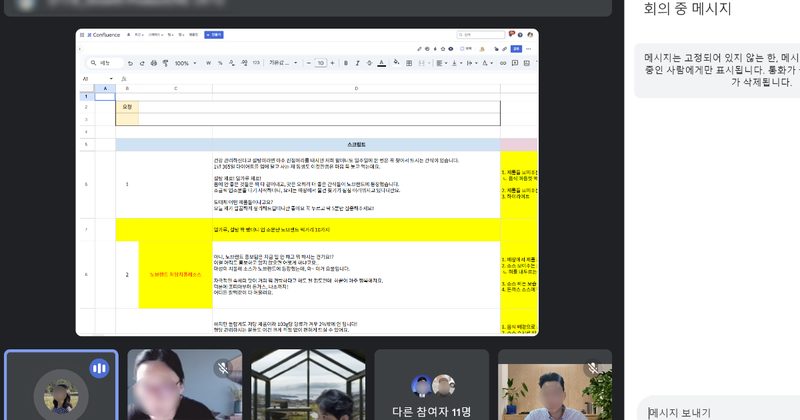Viewport: 800px width, 420px height.
Task: Click the cell containing number 2
Action: (x=127, y=275)
